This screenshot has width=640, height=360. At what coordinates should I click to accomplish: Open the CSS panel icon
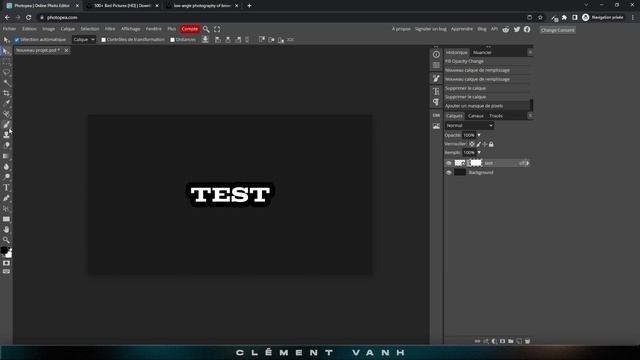pos(436,116)
